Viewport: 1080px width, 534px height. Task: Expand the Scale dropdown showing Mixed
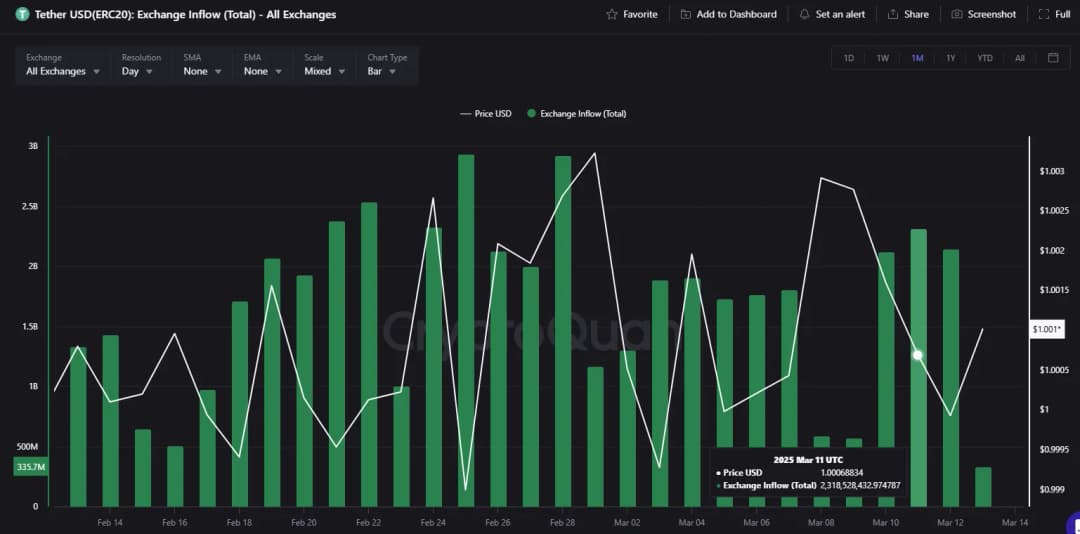coord(325,71)
